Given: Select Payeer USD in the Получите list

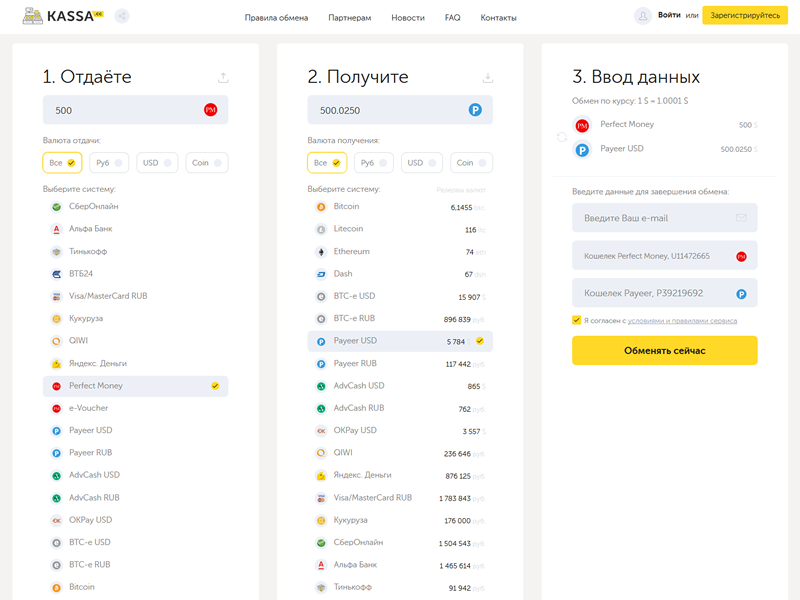Looking at the screenshot, I should [x=400, y=341].
